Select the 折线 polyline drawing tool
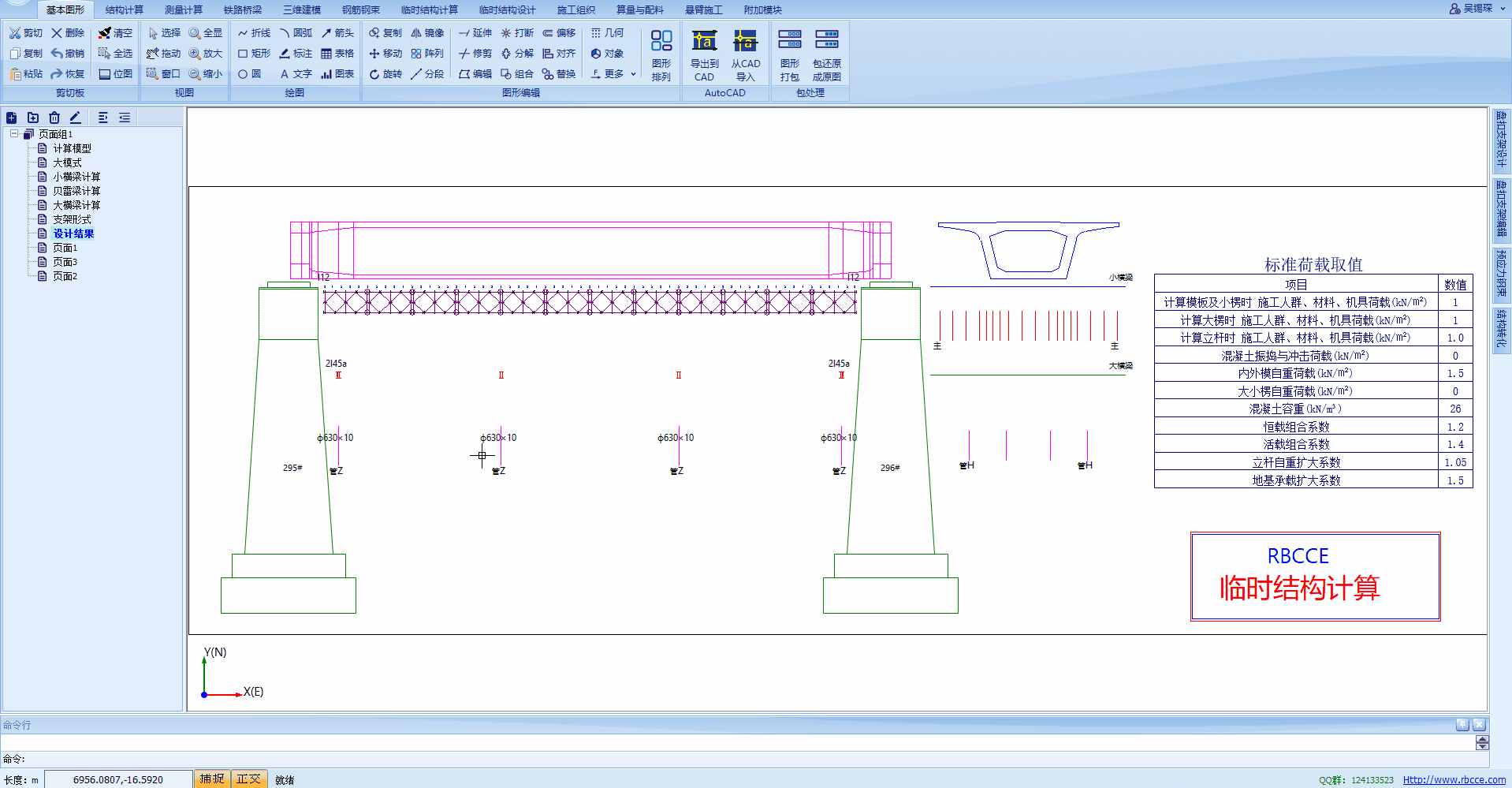 254,33
